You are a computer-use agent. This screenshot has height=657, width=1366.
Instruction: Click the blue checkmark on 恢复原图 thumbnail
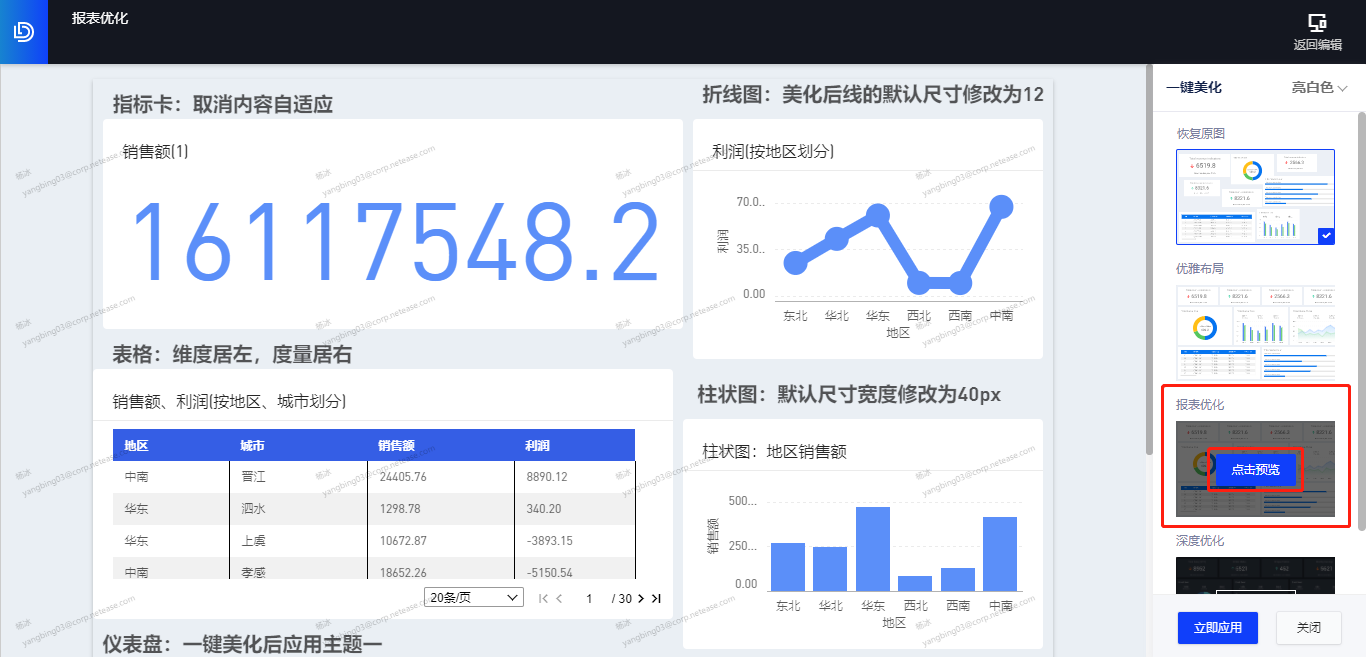1326,236
